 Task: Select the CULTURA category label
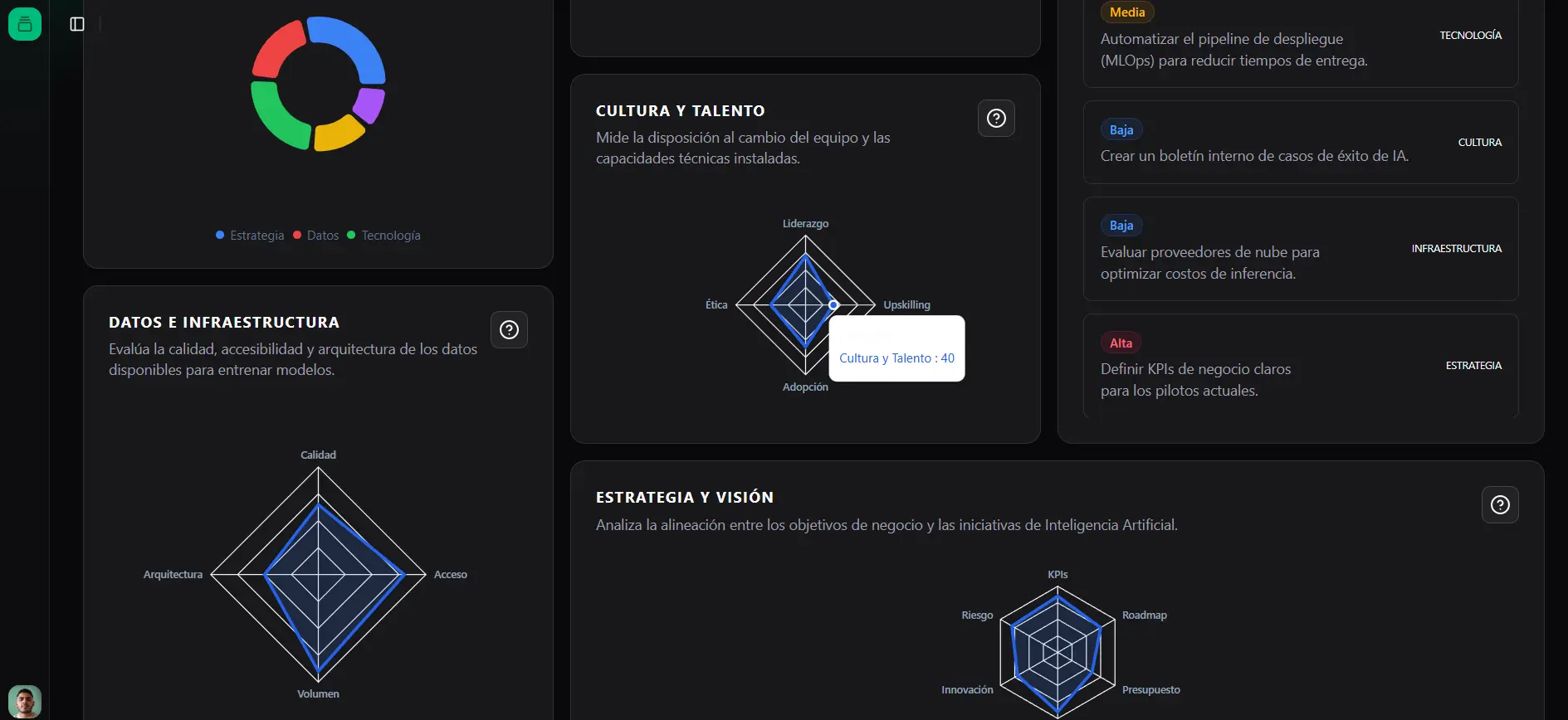point(1480,142)
